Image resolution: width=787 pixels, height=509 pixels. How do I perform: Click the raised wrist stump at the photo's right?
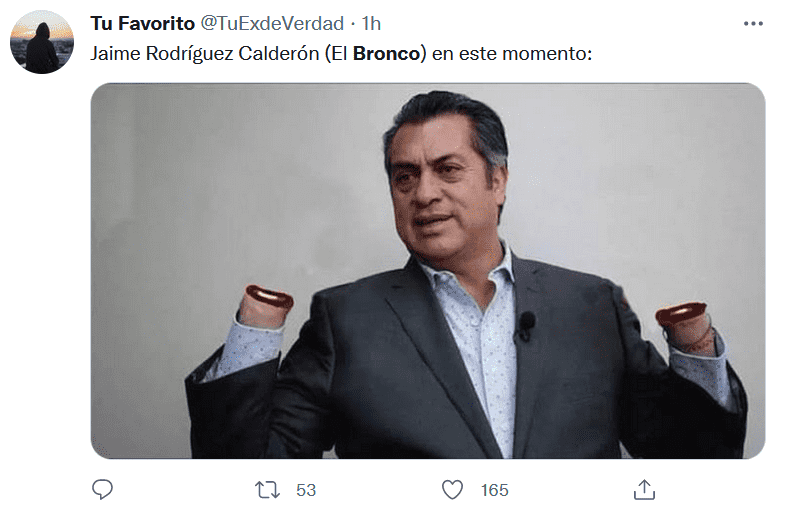click(684, 324)
